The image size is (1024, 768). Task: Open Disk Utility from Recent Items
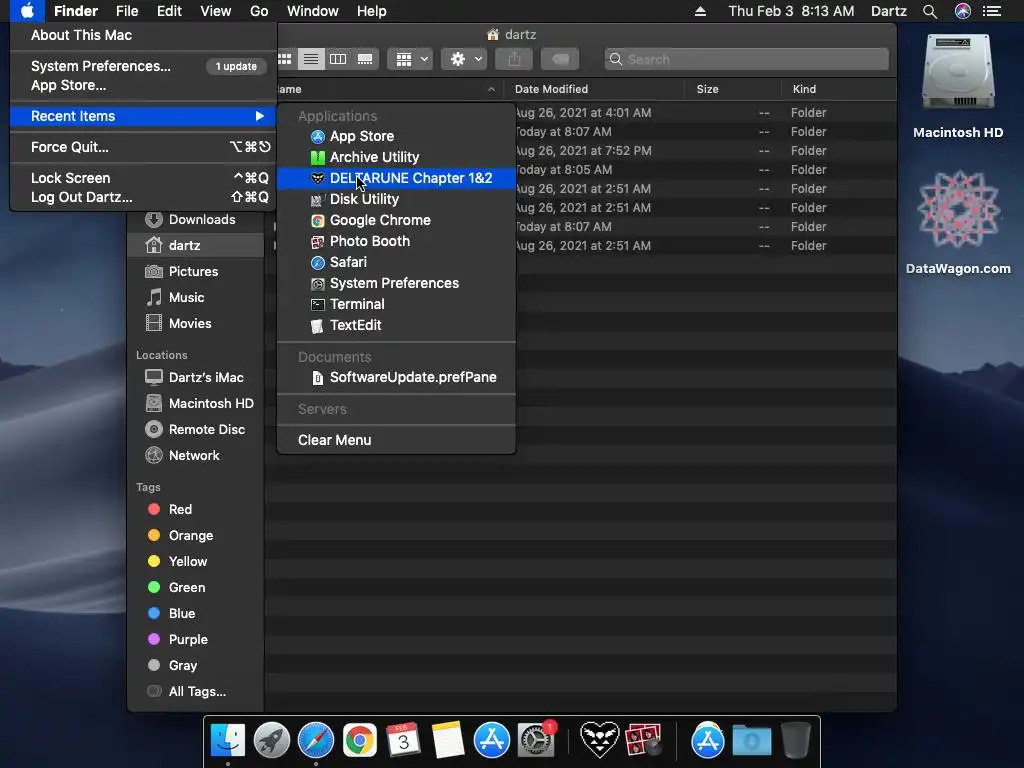pyautogui.click(x=396, y=199)
